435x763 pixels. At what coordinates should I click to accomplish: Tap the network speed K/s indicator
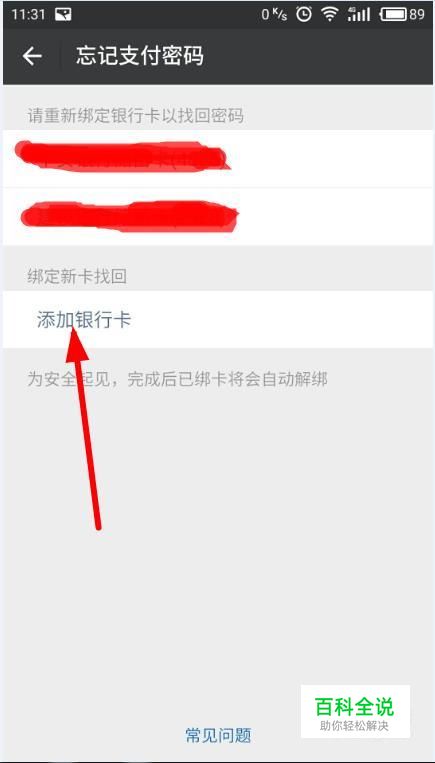pyautogui.click(x=274, y=15)
